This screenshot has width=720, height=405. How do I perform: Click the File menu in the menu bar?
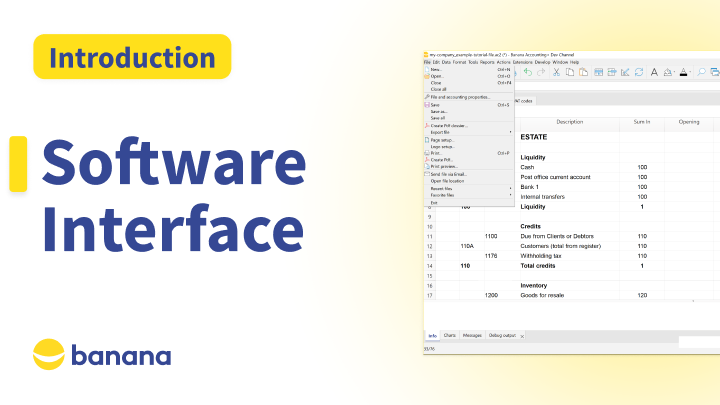[x=427, y=62]
